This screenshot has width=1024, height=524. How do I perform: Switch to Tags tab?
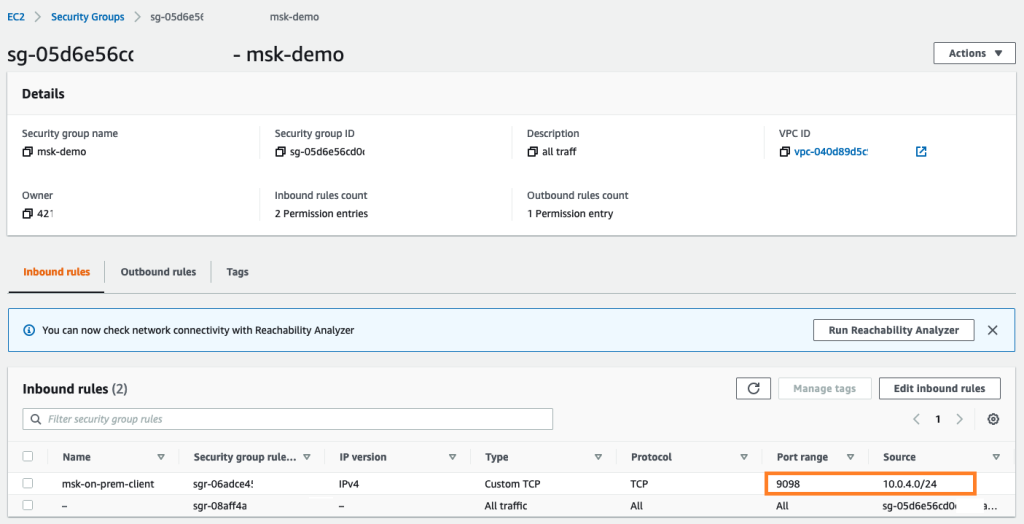(238, 272)
